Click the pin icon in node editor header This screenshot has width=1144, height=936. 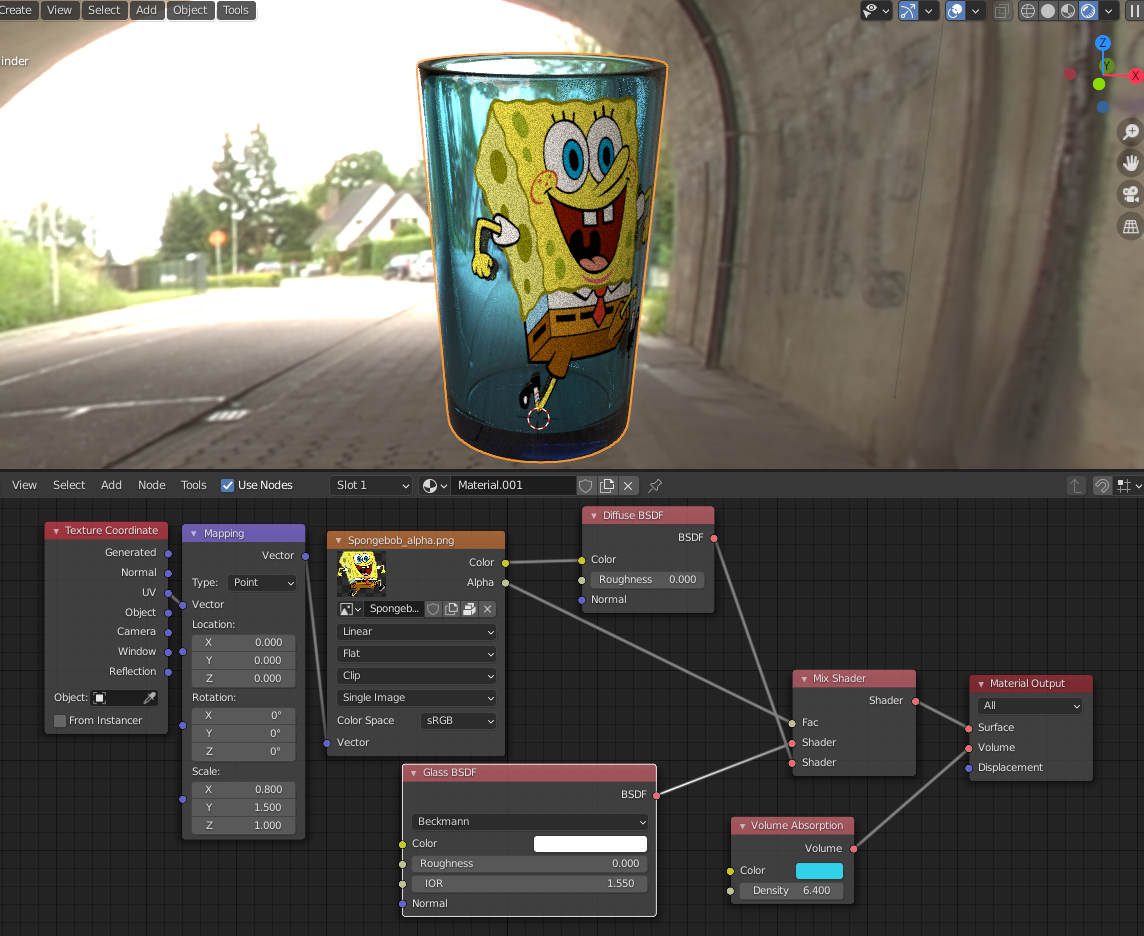click(x=655, y=485)
